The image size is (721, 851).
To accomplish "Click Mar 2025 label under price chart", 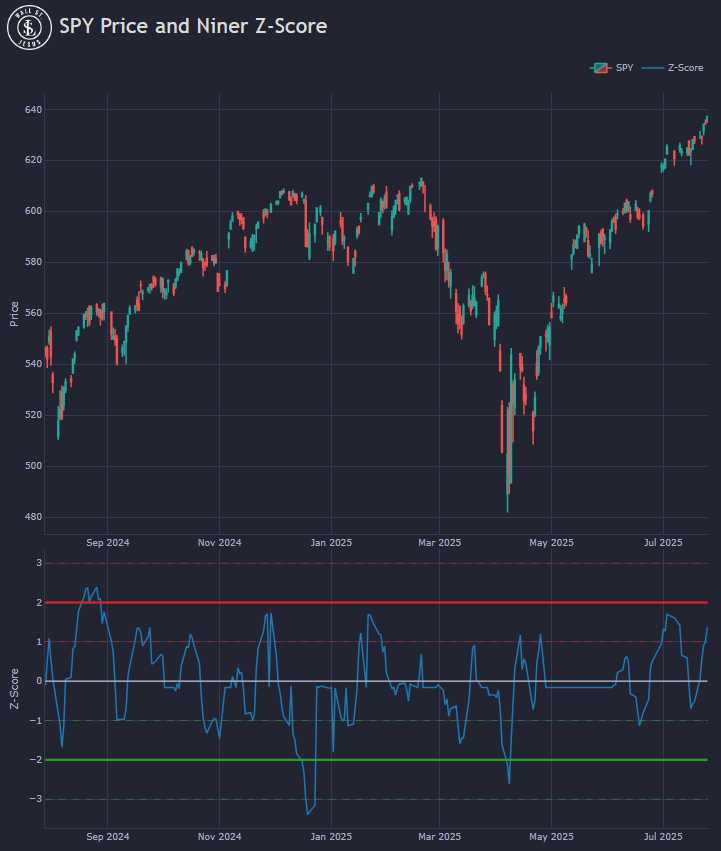I will pyautogui.click(x=439, y=543).
